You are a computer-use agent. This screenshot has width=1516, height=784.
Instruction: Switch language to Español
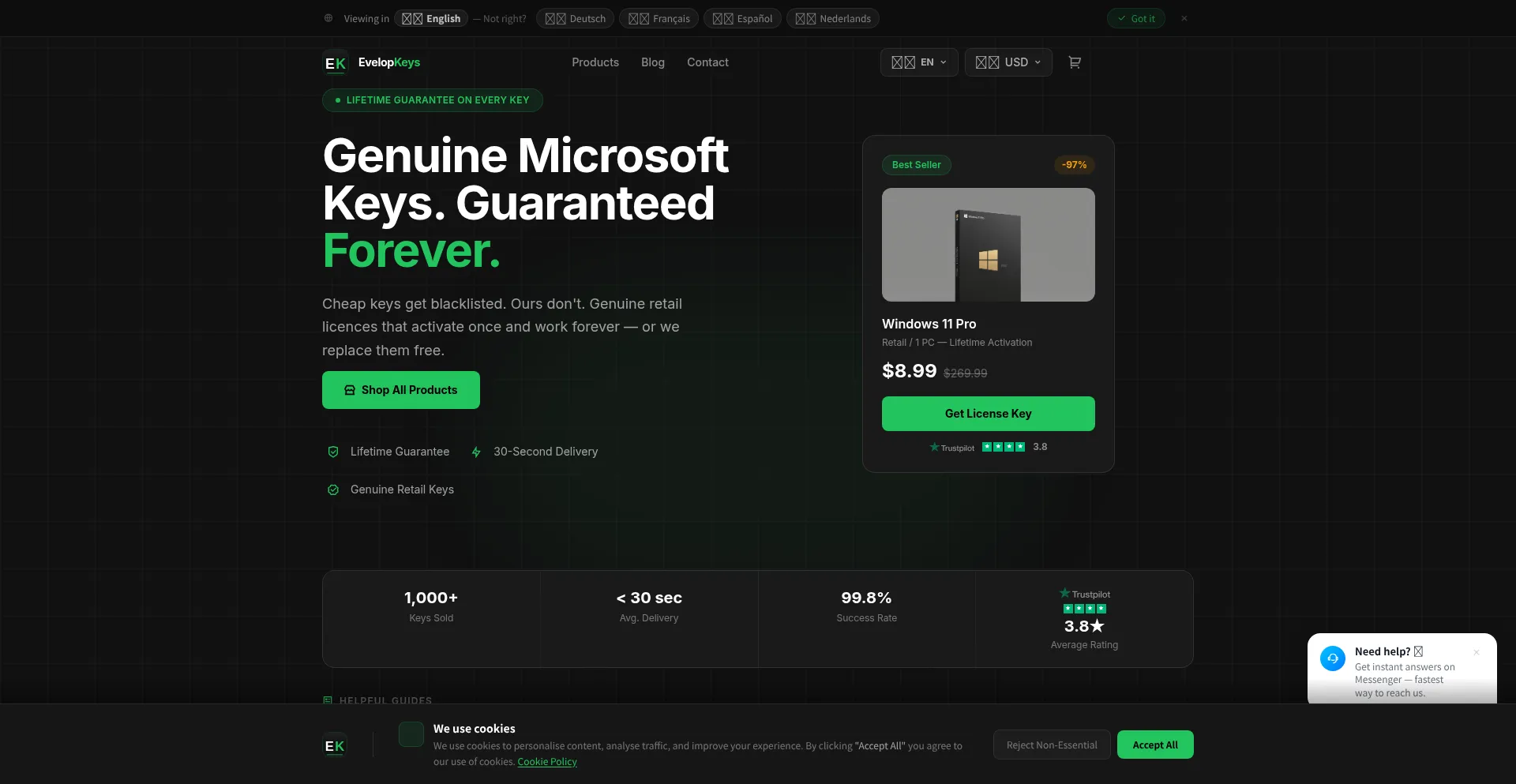(743, 18)
